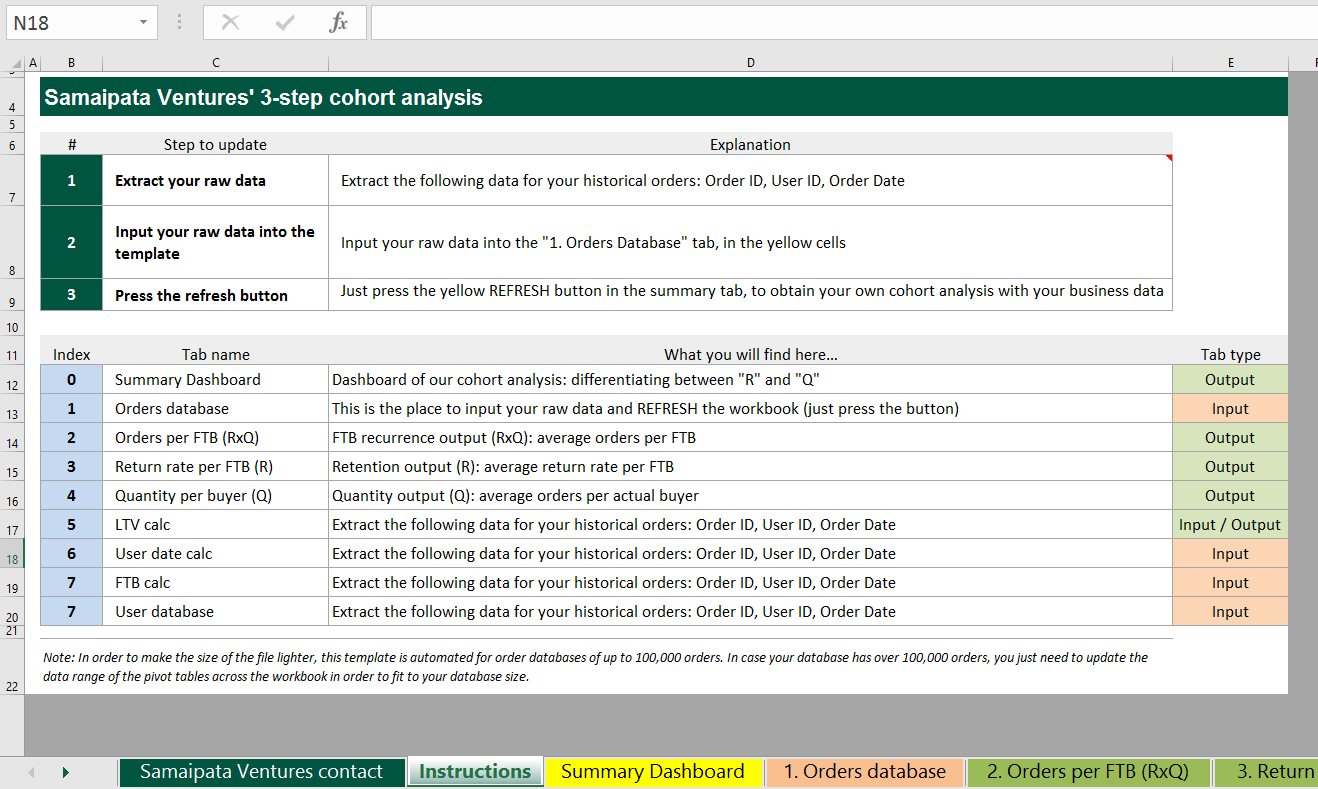Click 'User database' tab name cell
This screenshot has width=1318, height=789.
[215, 612]
